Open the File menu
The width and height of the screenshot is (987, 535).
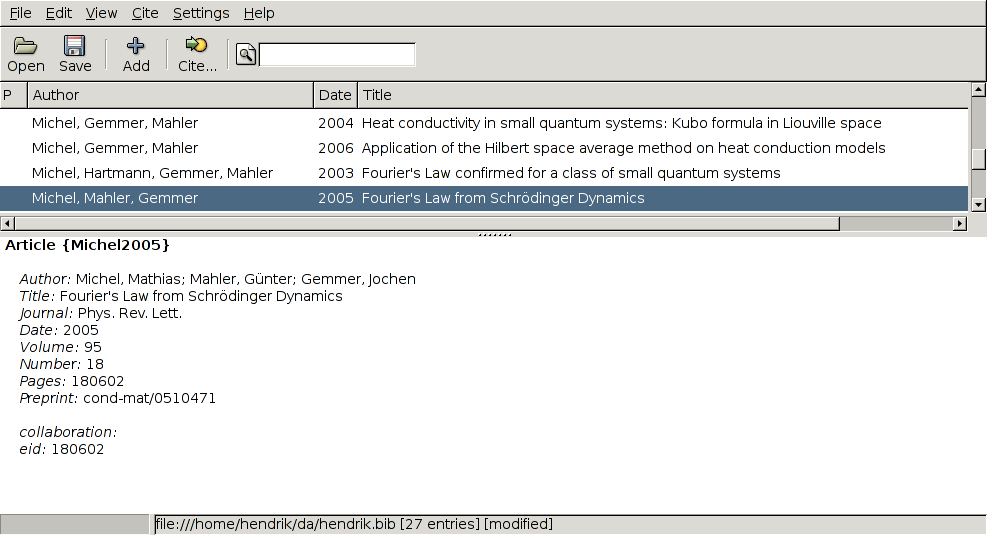click(21, 13)
